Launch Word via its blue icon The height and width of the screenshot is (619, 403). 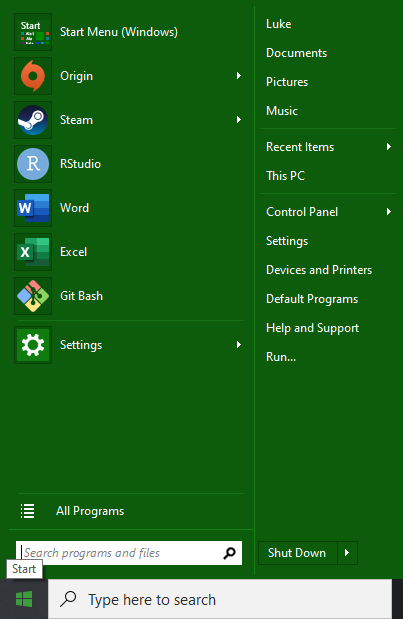pos(33,208)
